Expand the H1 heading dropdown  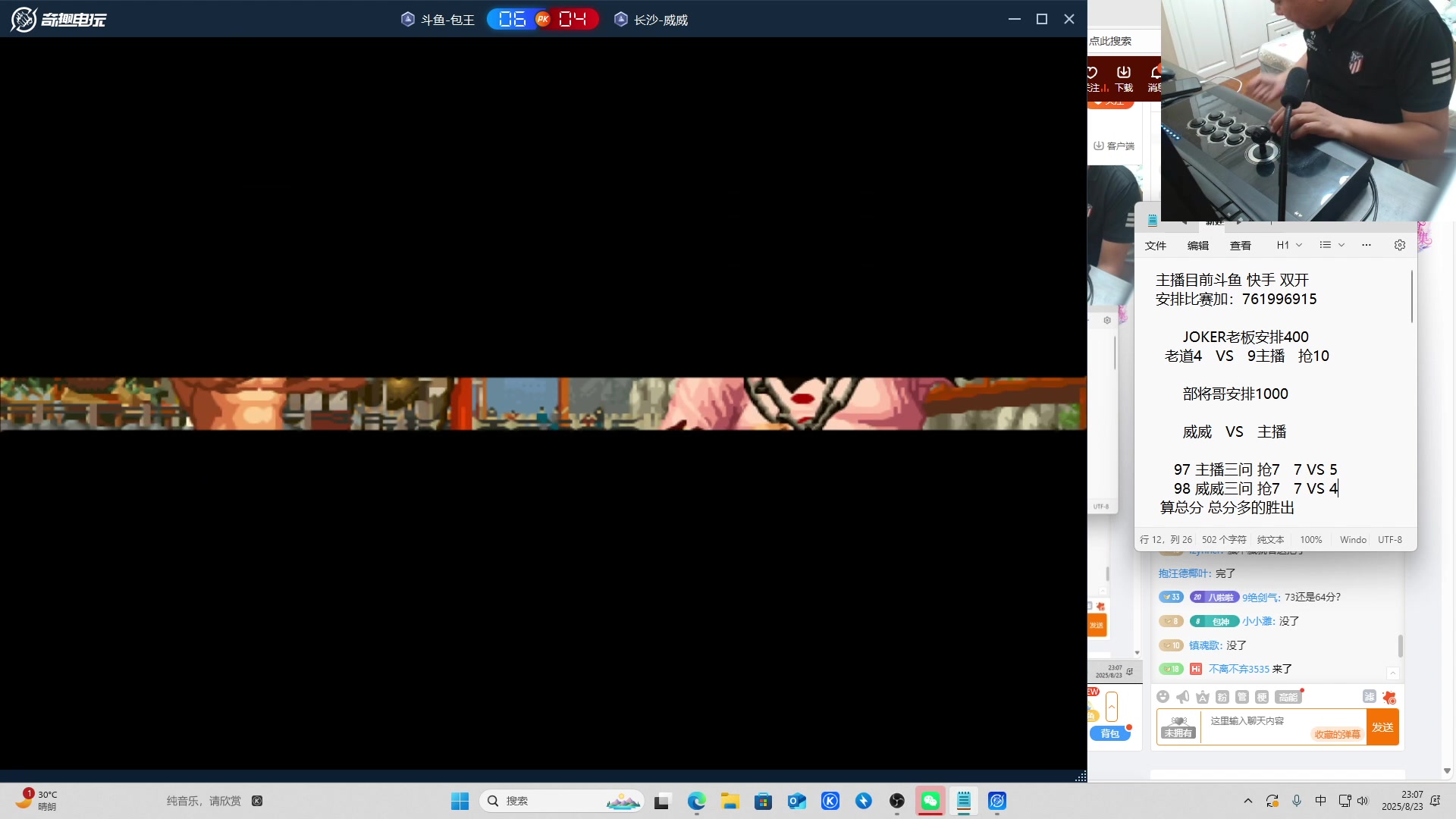tap(1289, 245)
